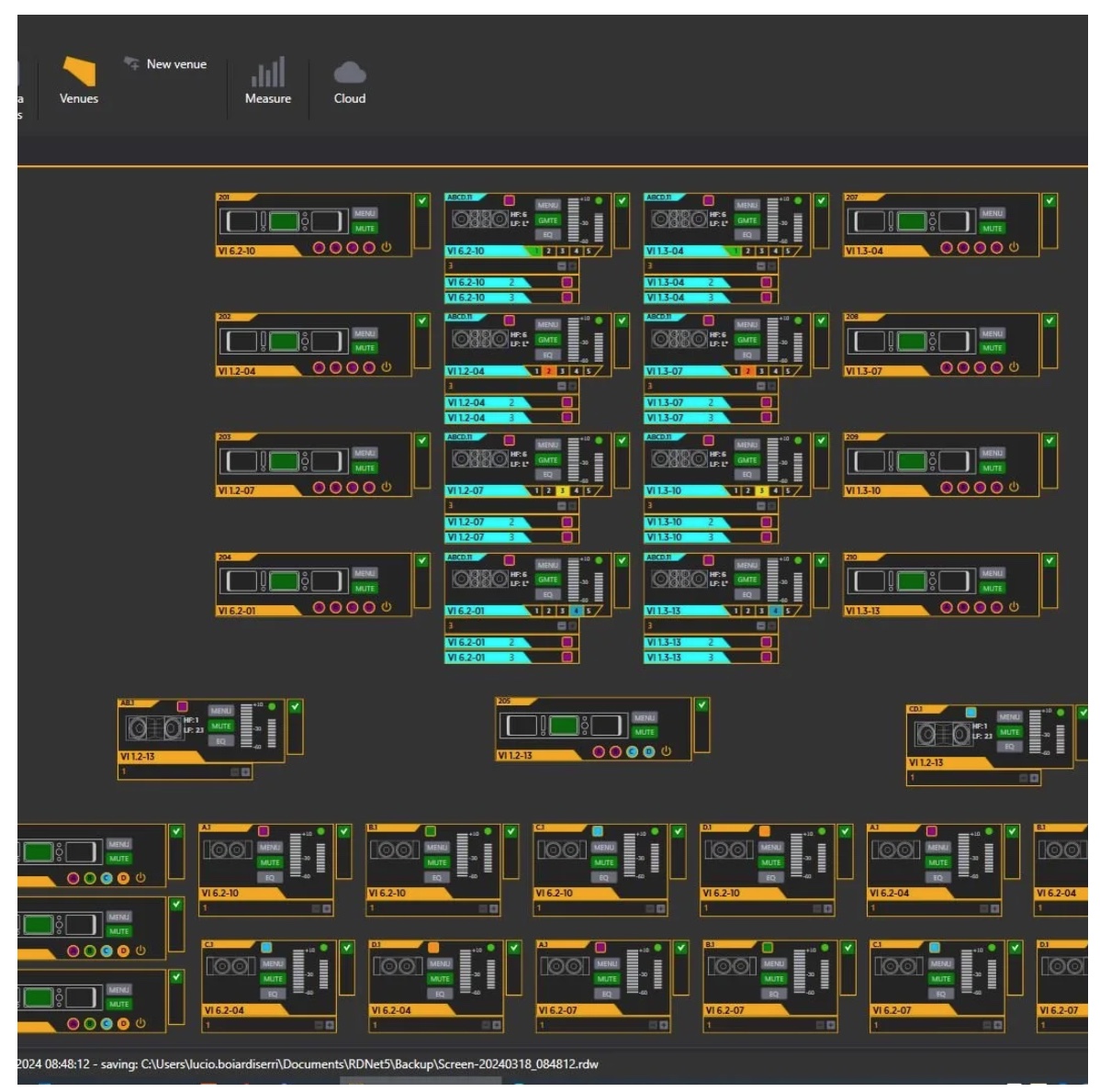Image resolution: width=1100 pixels, height=1092 pixels.
Task: Click the cyan color swatch on CD.1 VI 1.2-13
Action: click(x=971, y=712)
